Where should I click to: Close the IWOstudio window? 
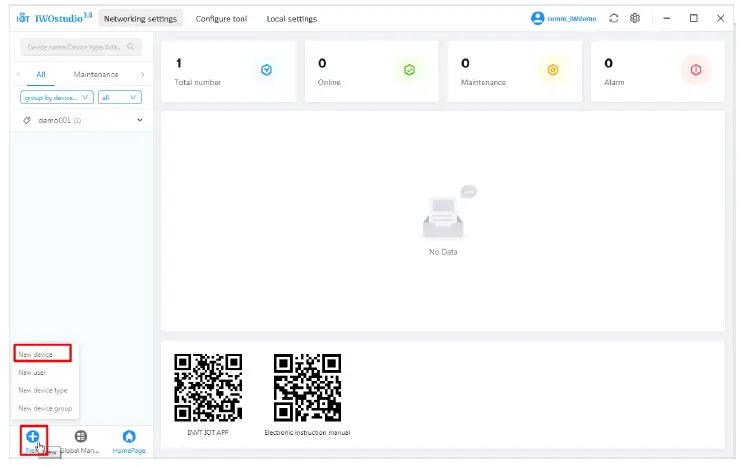[x=721, y=18]
